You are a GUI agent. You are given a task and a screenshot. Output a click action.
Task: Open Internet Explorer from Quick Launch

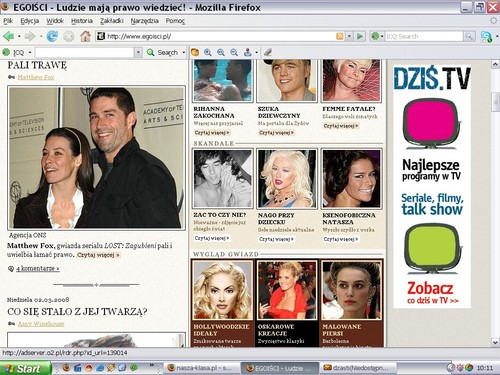point(100,368)
